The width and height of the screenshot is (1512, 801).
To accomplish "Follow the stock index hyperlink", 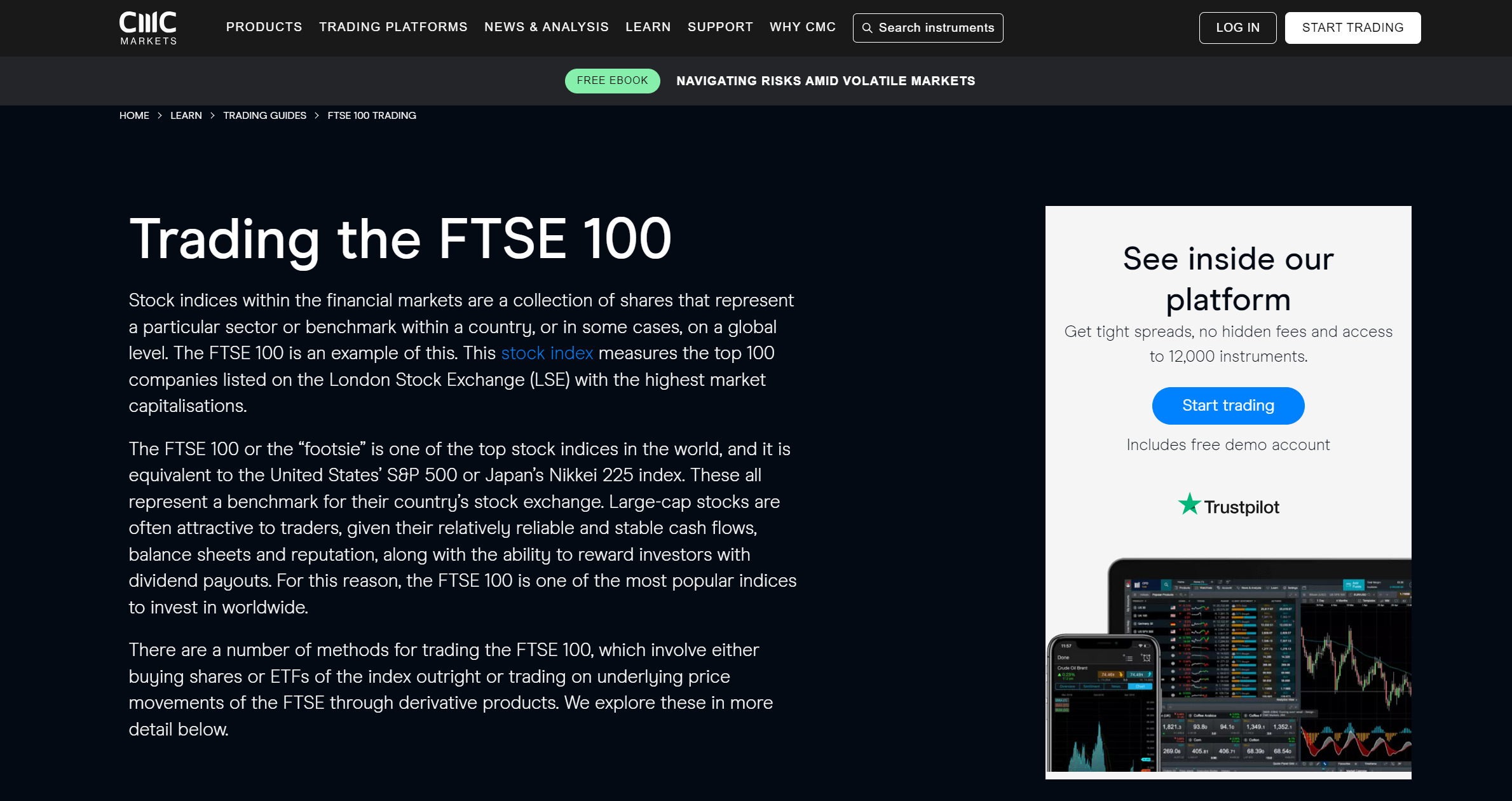I will coord(547,353).
